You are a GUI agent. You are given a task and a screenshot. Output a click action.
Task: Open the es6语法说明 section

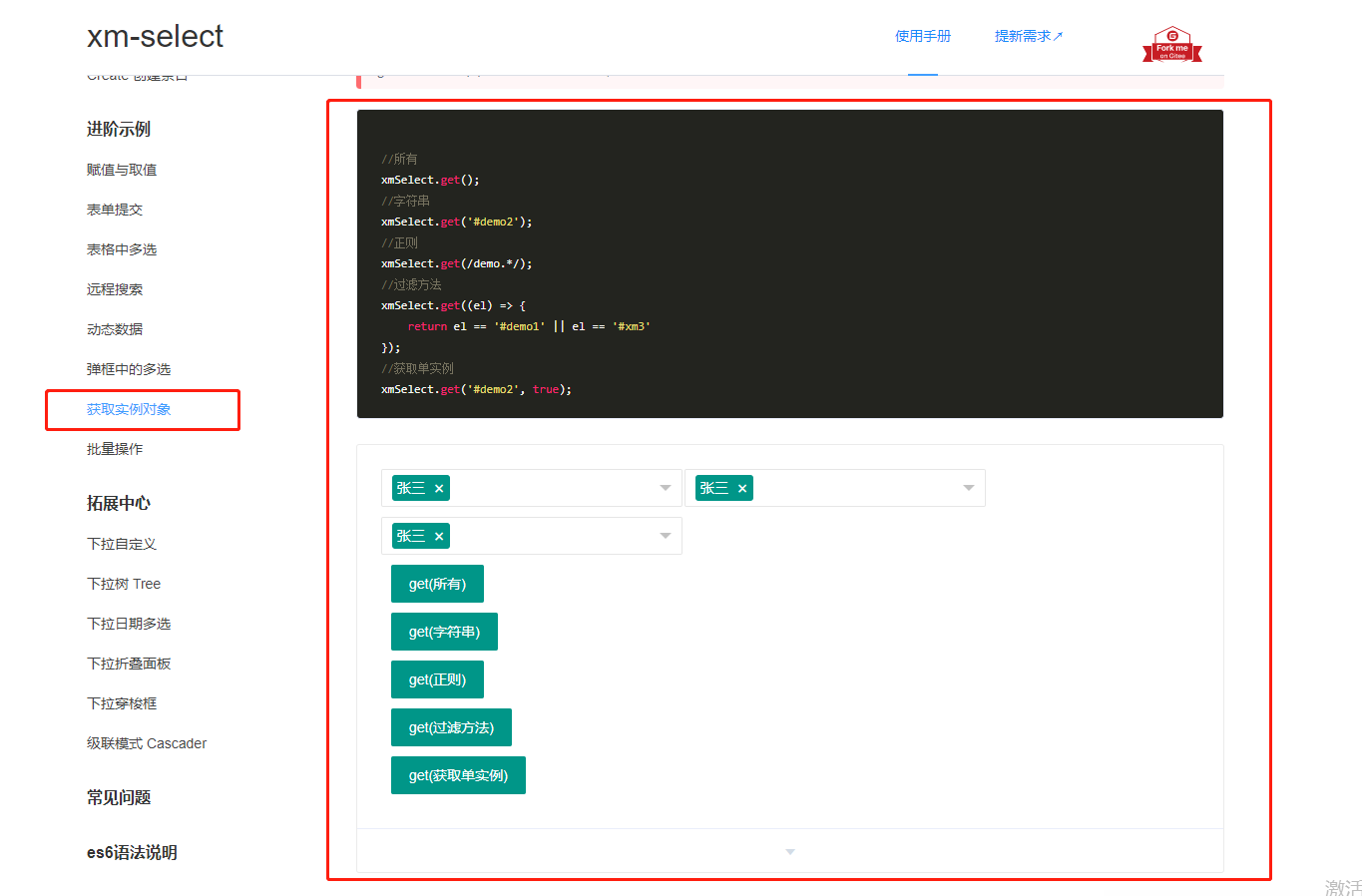coord(132,852)
